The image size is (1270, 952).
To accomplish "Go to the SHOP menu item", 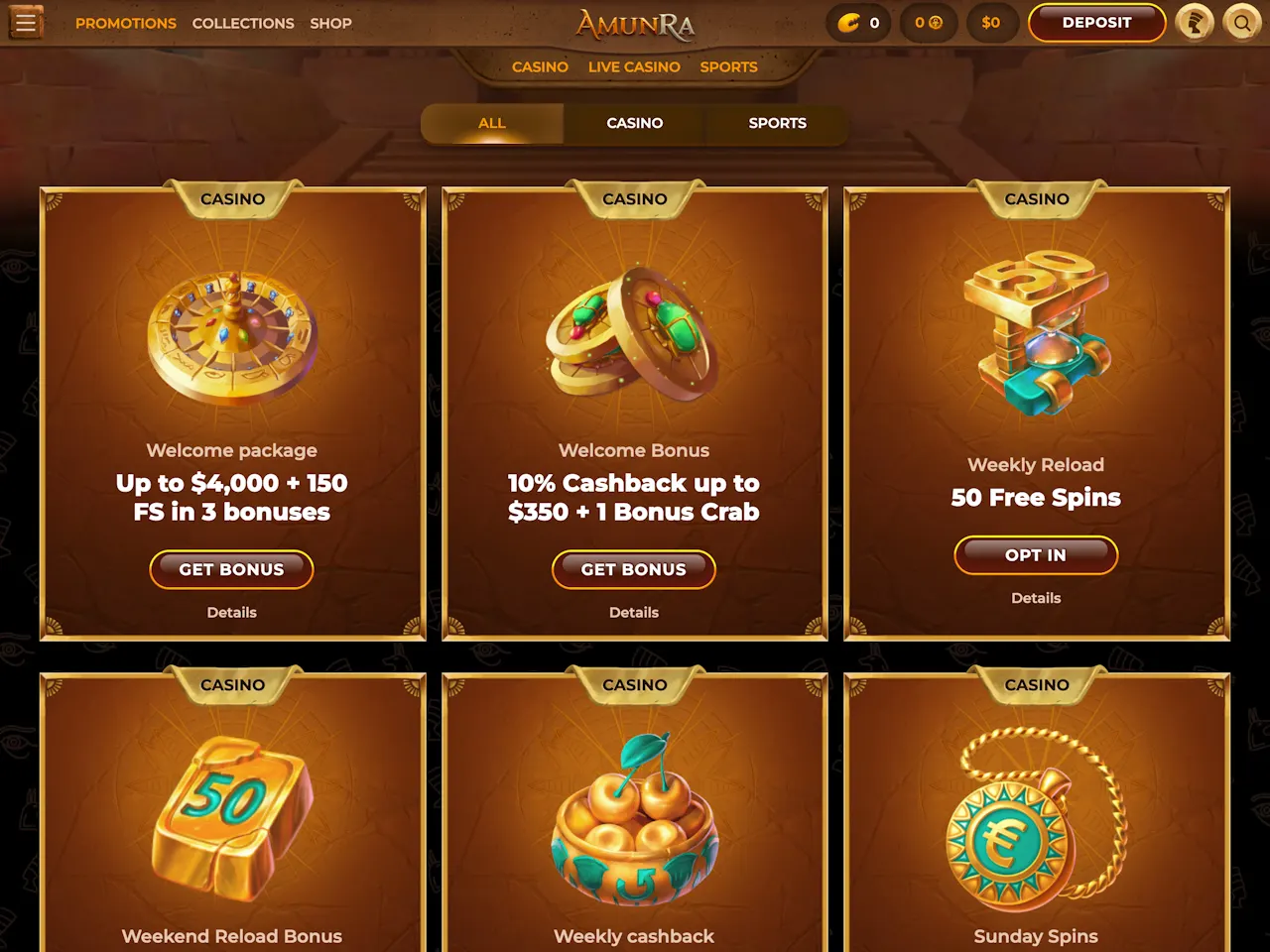I will coord(330,23).
